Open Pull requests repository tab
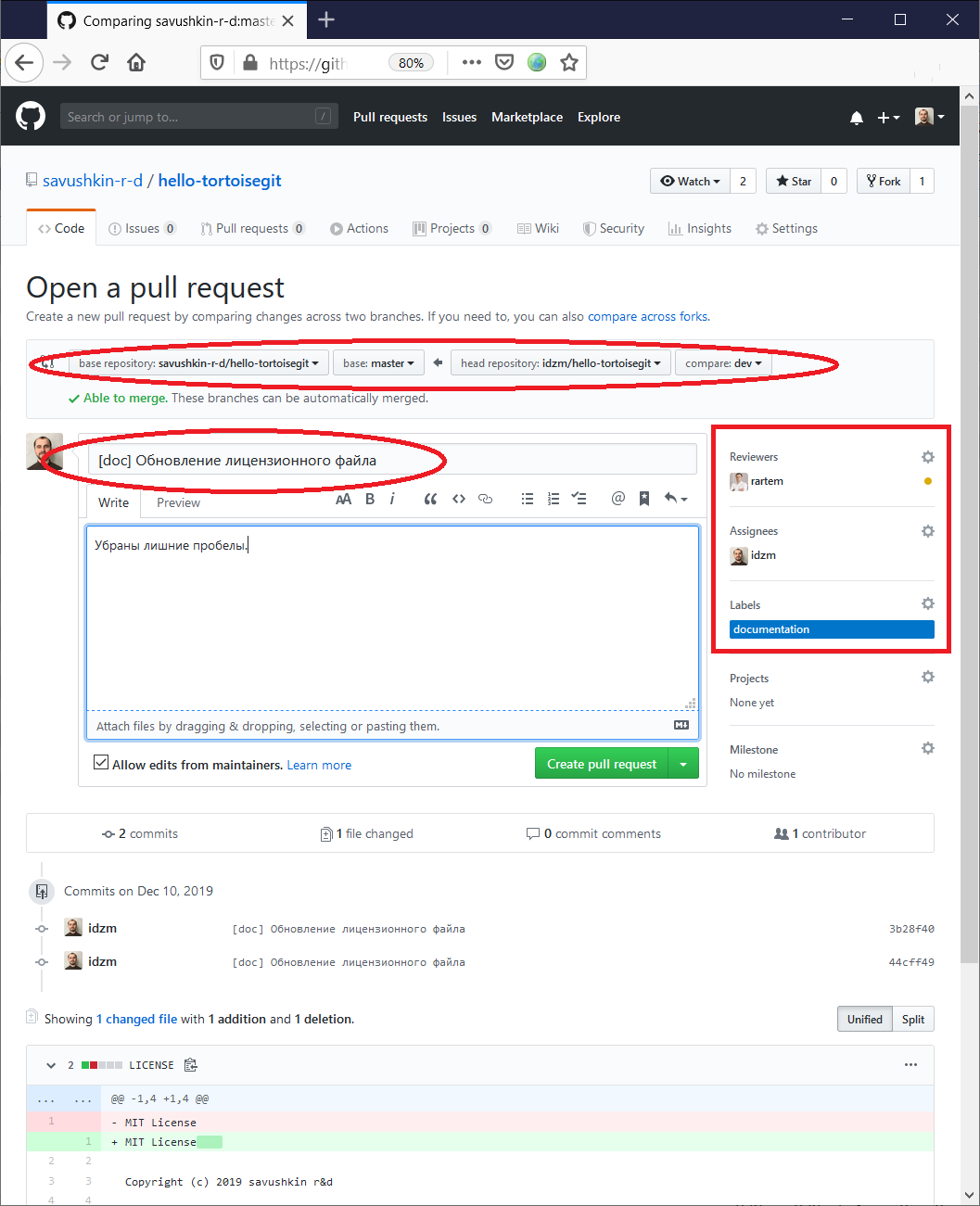 252,229
